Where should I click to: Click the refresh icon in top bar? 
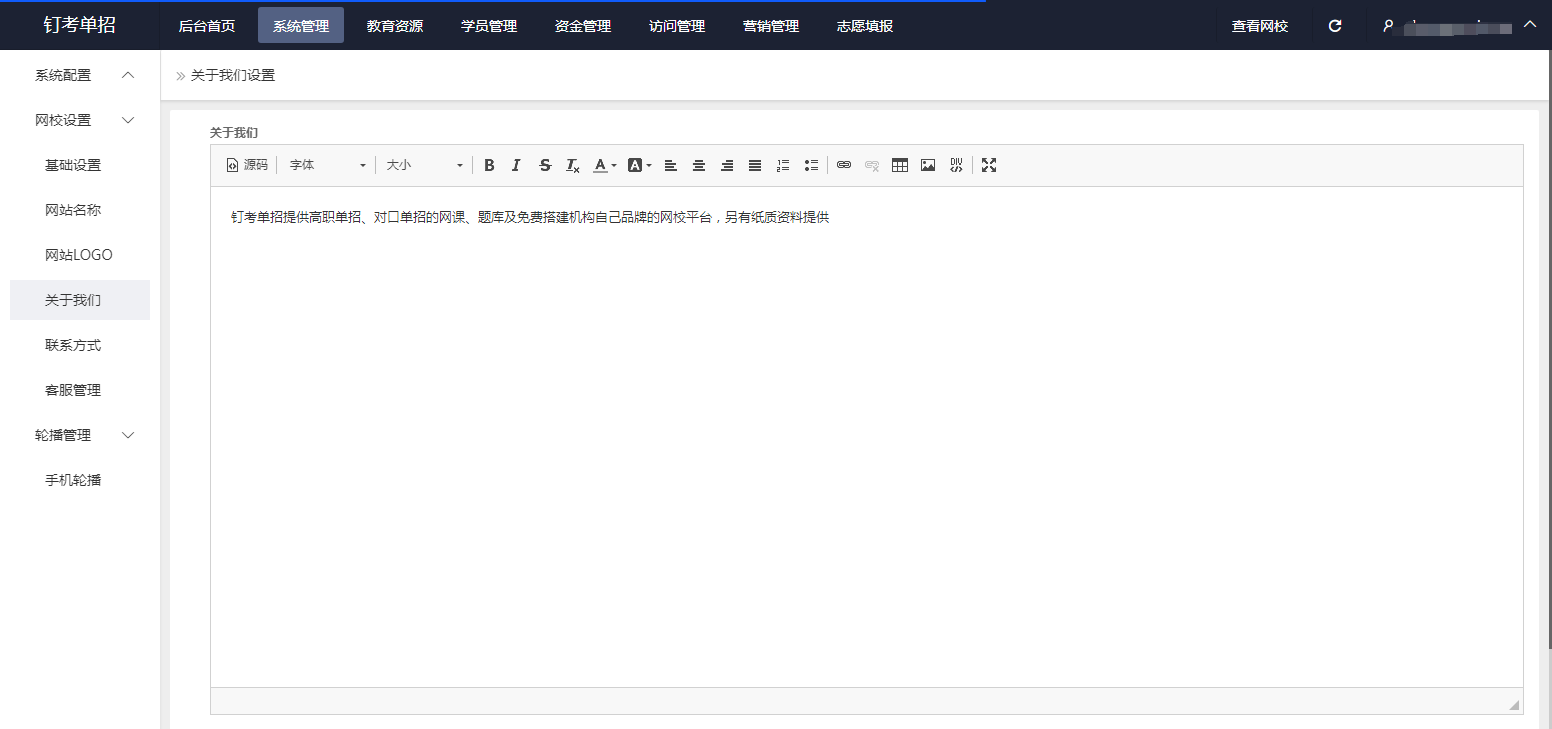(1335, 26)
